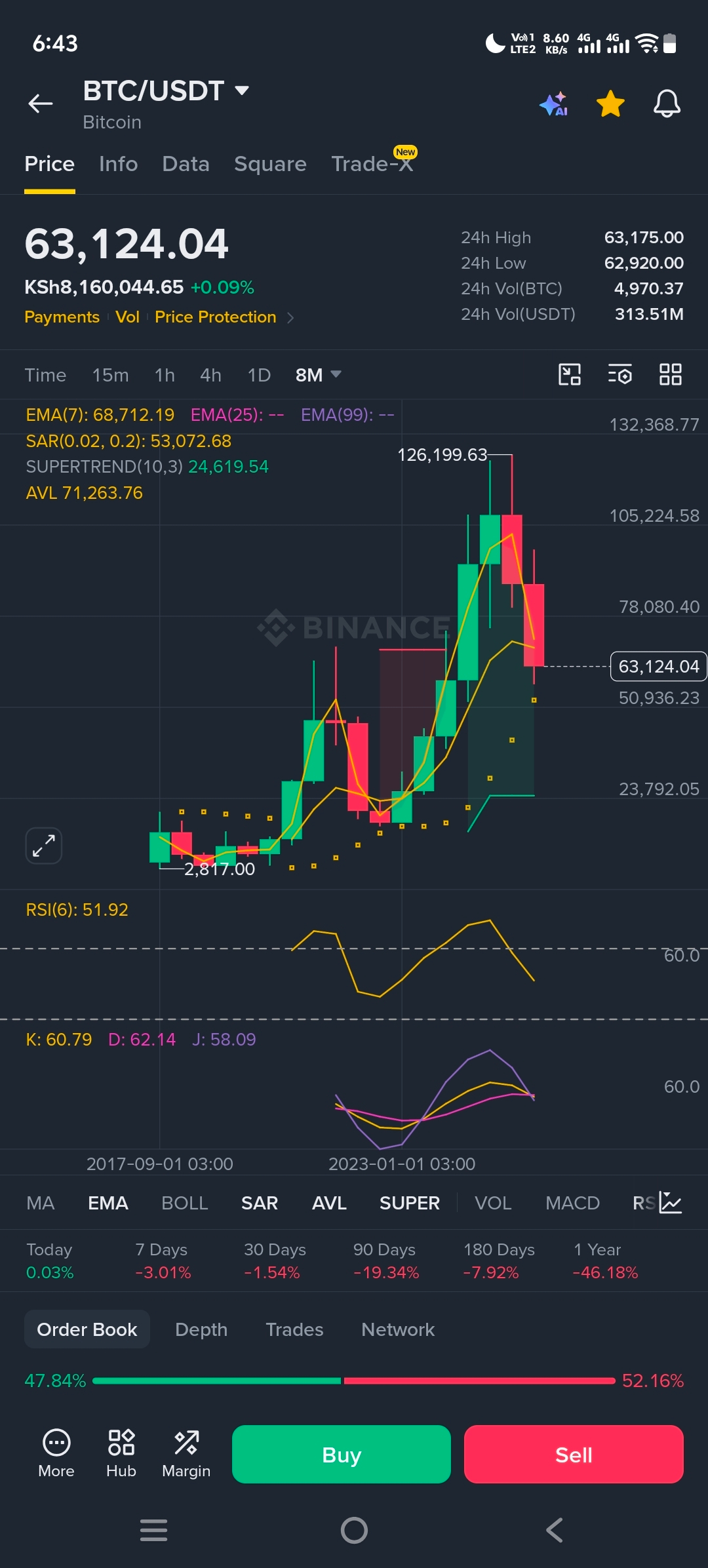The image size is (708, 1568).
Task: Switch to the Depth tab
Action: [201, 1329]
